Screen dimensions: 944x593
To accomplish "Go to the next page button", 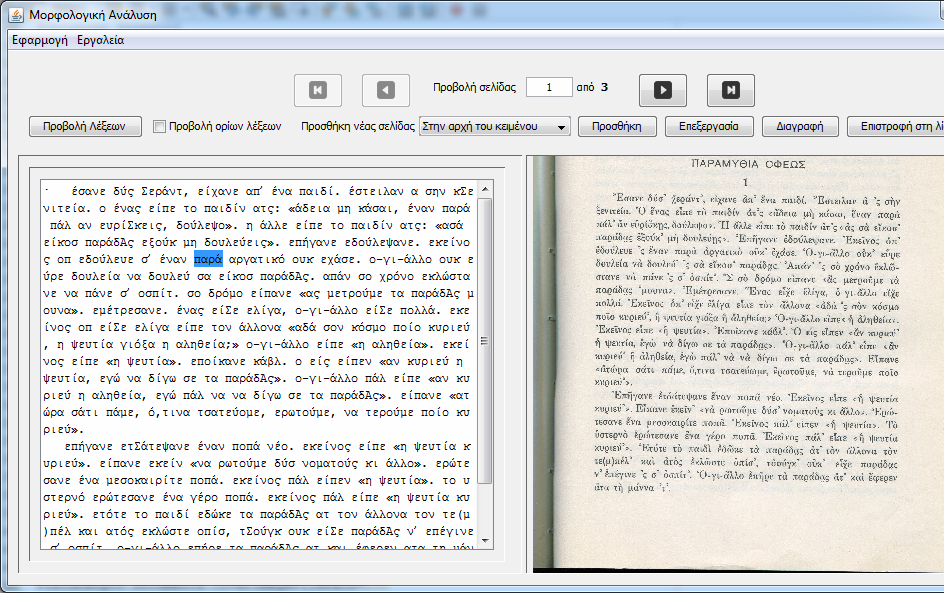I will (663, 90).
